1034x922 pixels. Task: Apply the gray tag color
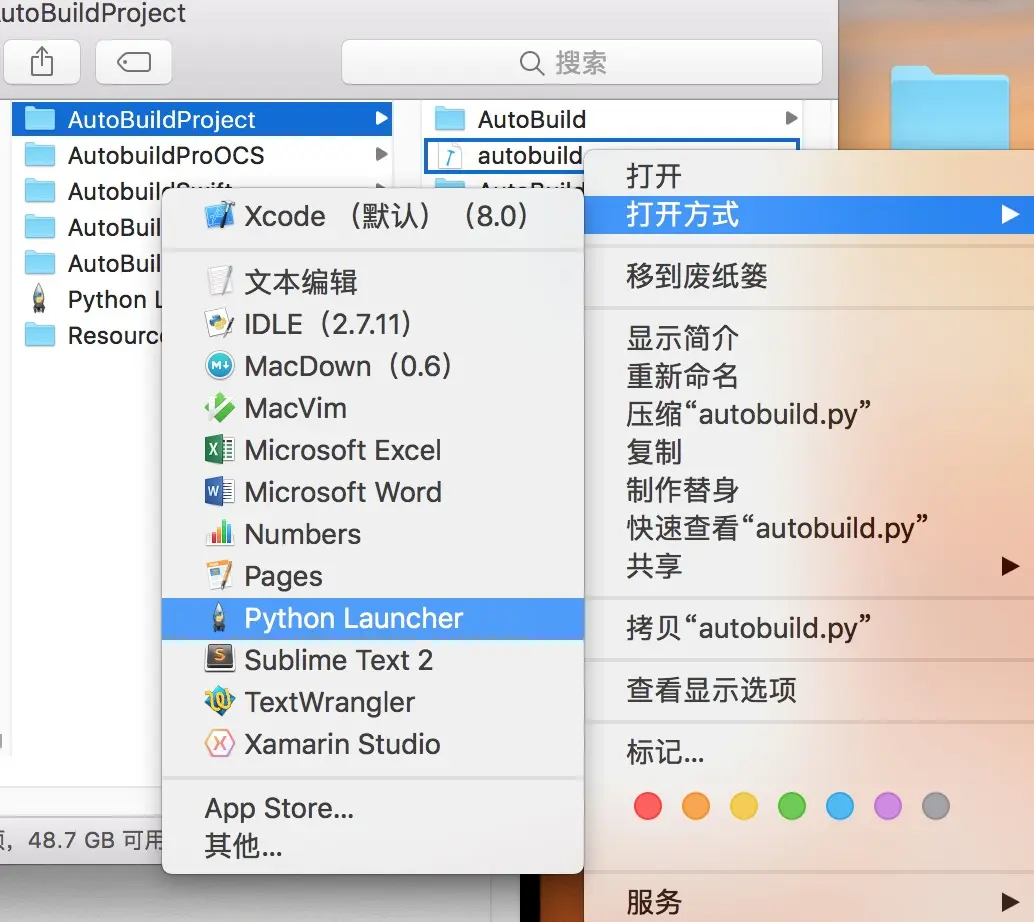coord(936,806)
